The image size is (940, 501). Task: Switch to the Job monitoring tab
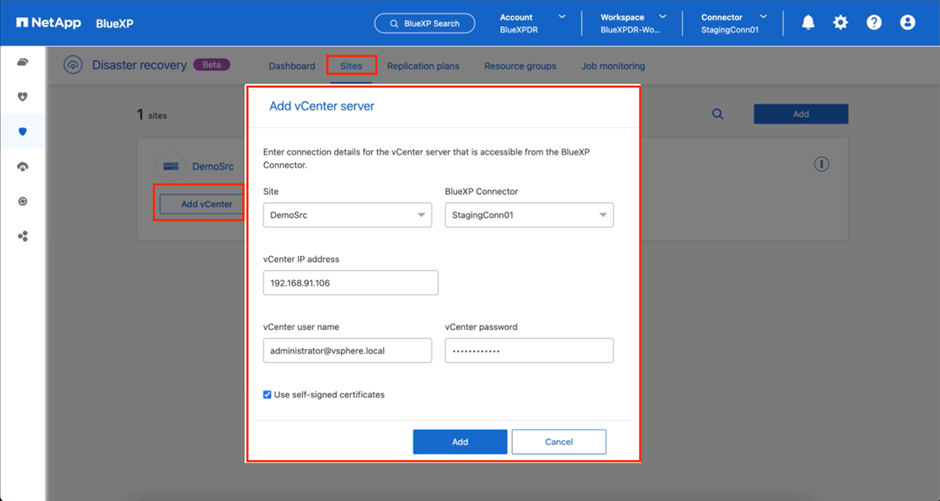click(613, 66)
